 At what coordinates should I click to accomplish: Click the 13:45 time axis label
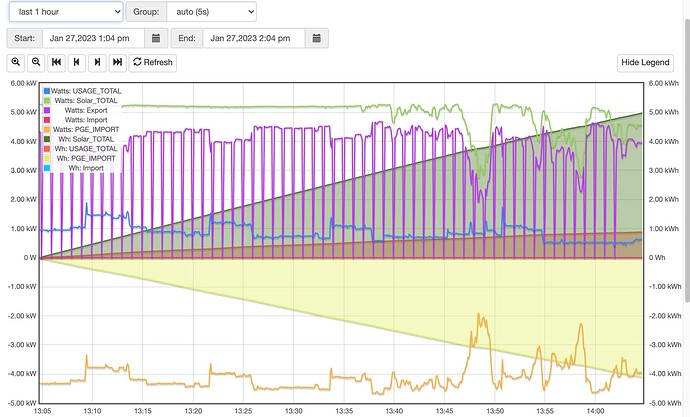pyautogui.click(x=444, y=411)
